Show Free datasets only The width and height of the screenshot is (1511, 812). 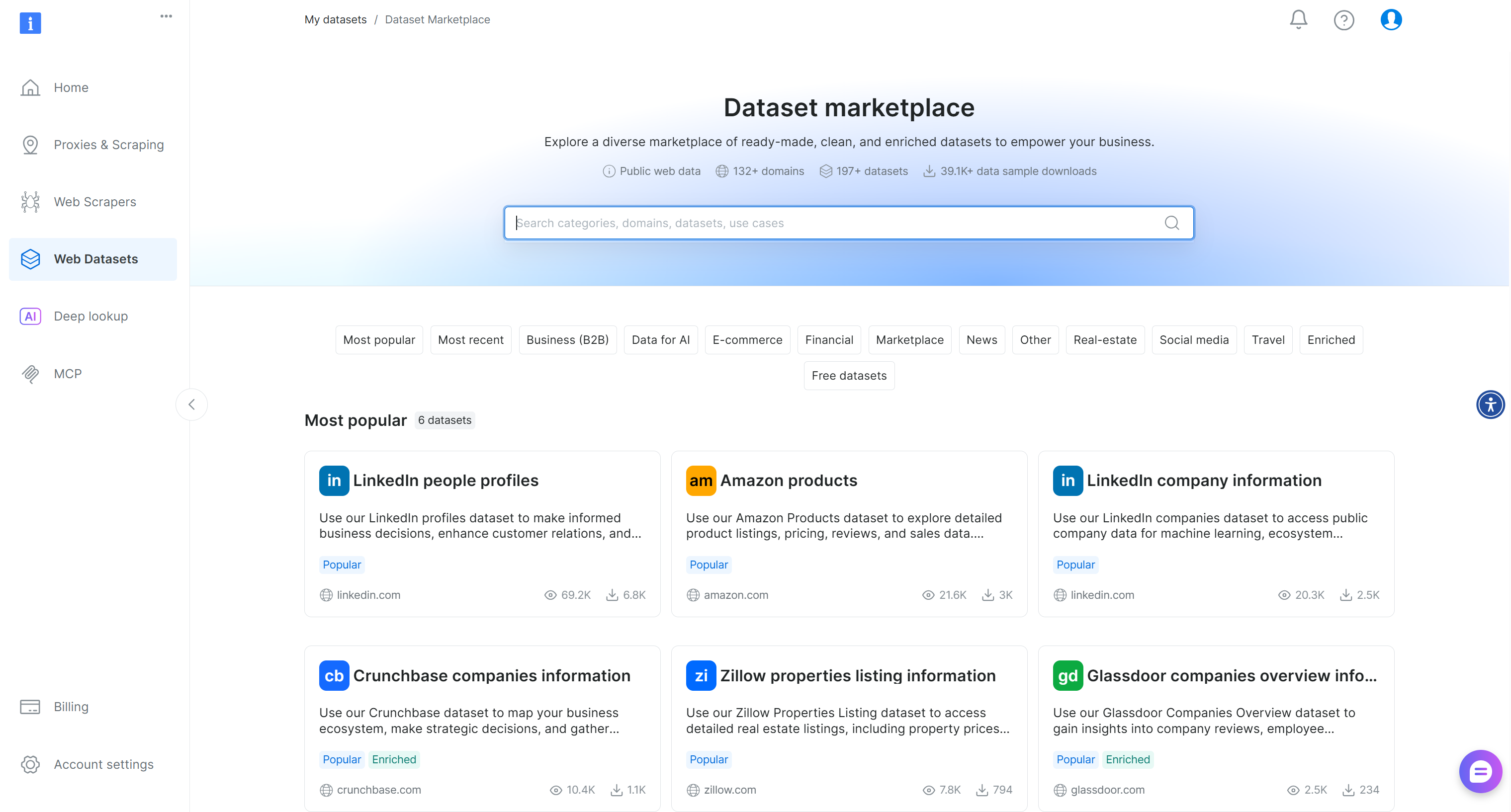coord(849,375)
